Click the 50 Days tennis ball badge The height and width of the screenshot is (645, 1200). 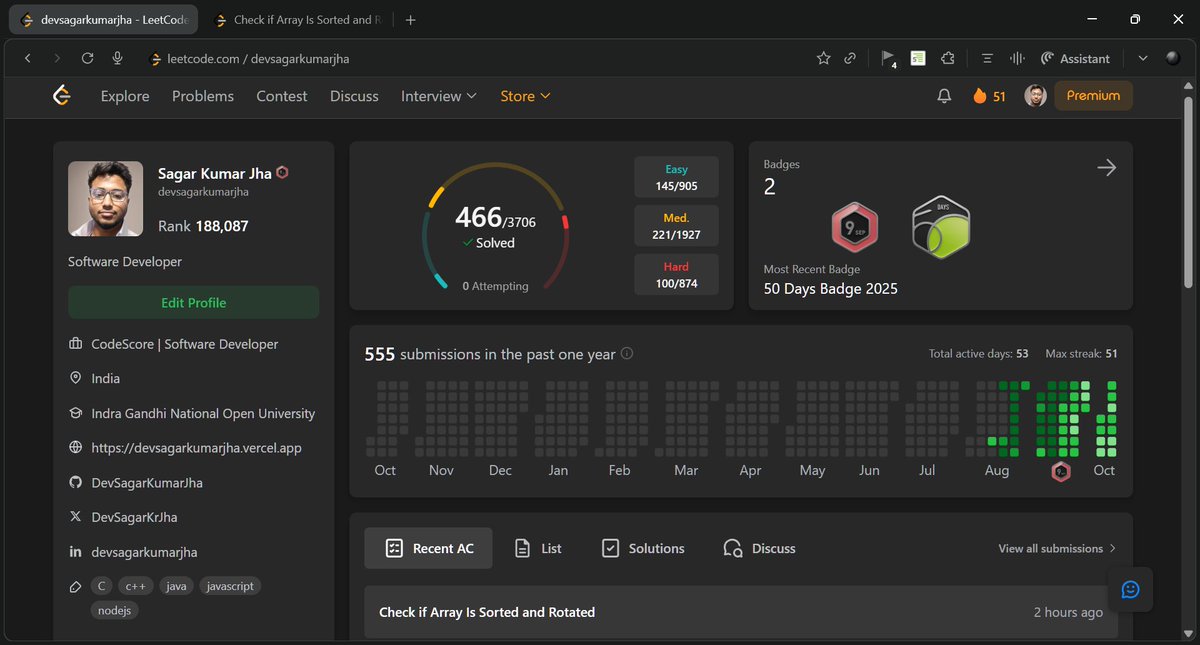click(941, 226)
